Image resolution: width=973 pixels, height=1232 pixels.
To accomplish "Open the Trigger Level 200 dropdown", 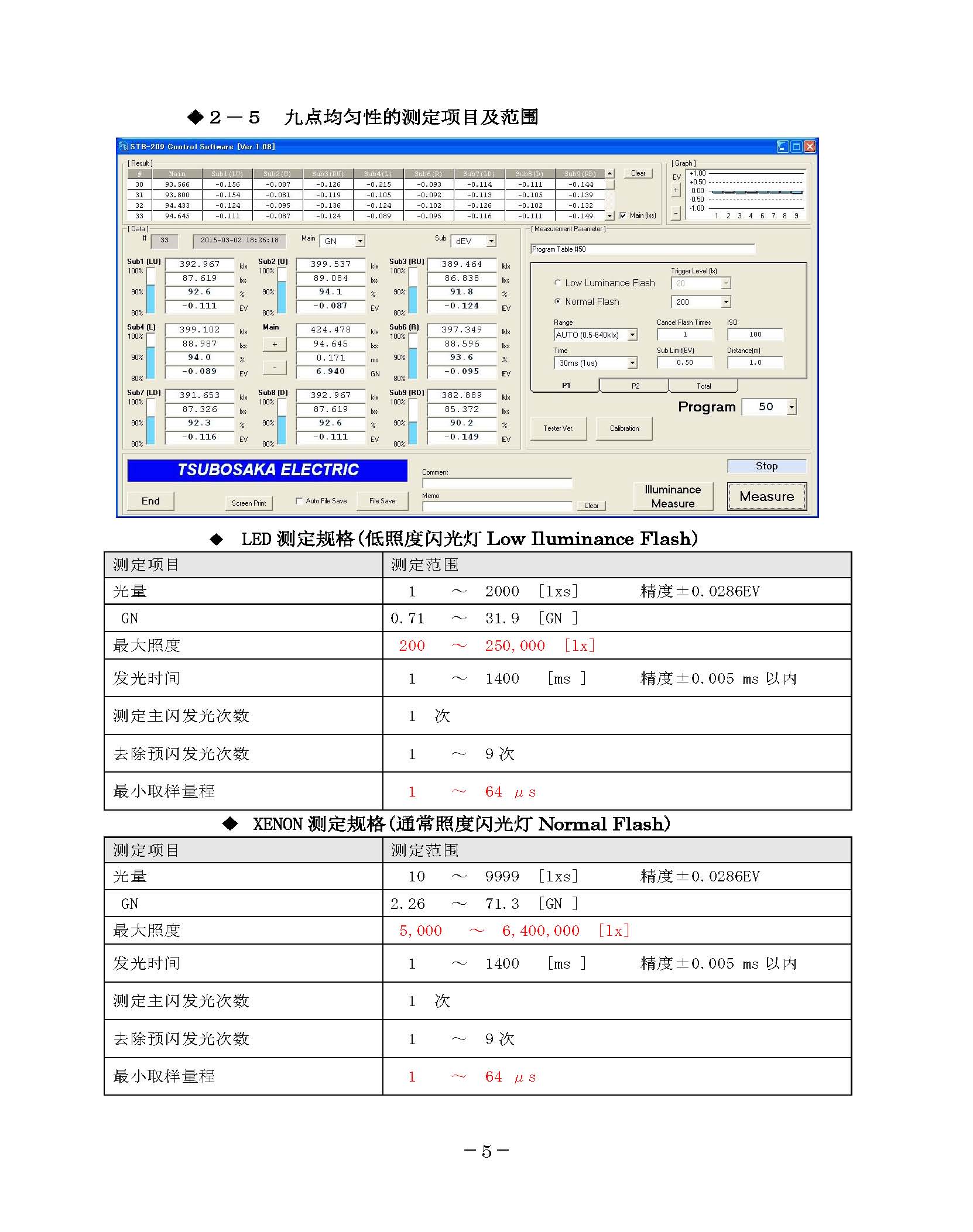I will point(726,302).
